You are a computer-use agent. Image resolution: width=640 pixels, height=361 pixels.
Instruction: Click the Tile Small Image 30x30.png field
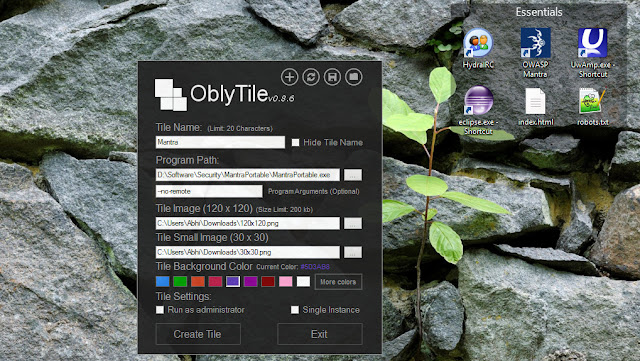[247, 252]
